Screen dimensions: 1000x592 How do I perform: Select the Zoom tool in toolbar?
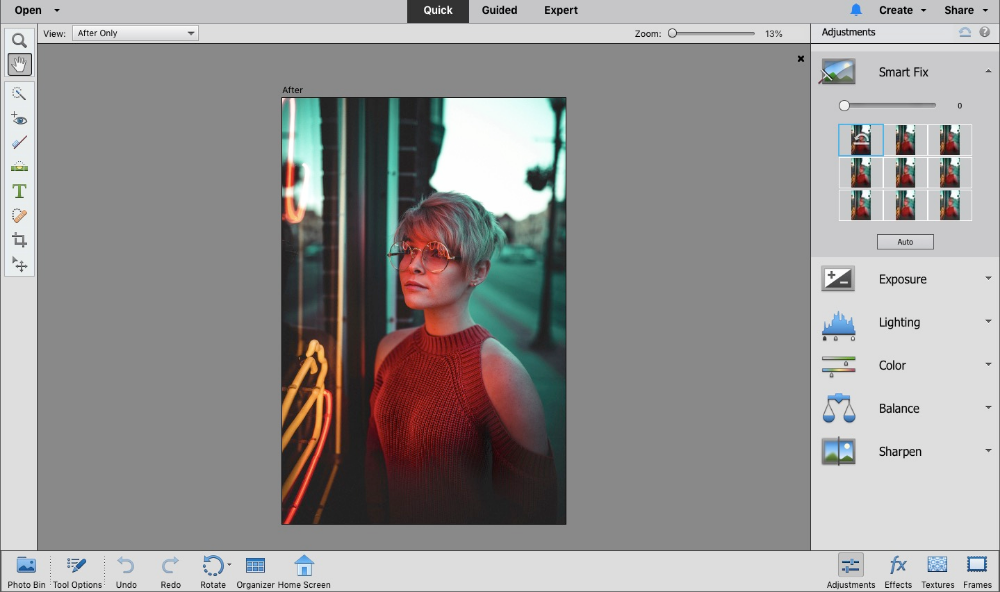click(19, 41)
